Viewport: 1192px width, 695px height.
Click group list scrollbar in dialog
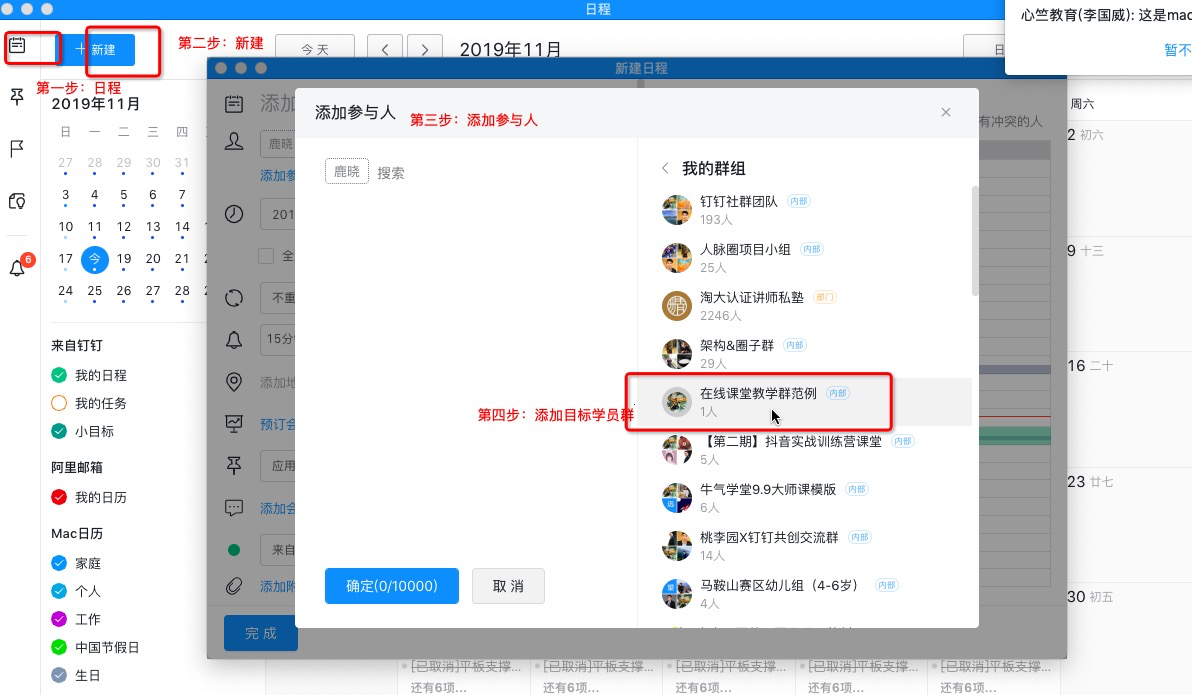coord(975,241)
